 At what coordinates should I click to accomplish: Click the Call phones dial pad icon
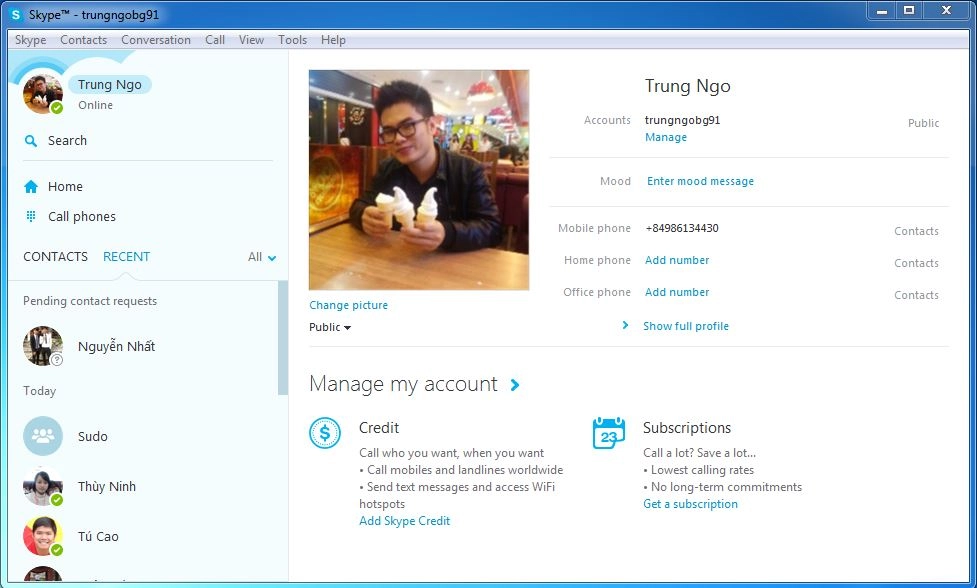click(31, 216)
